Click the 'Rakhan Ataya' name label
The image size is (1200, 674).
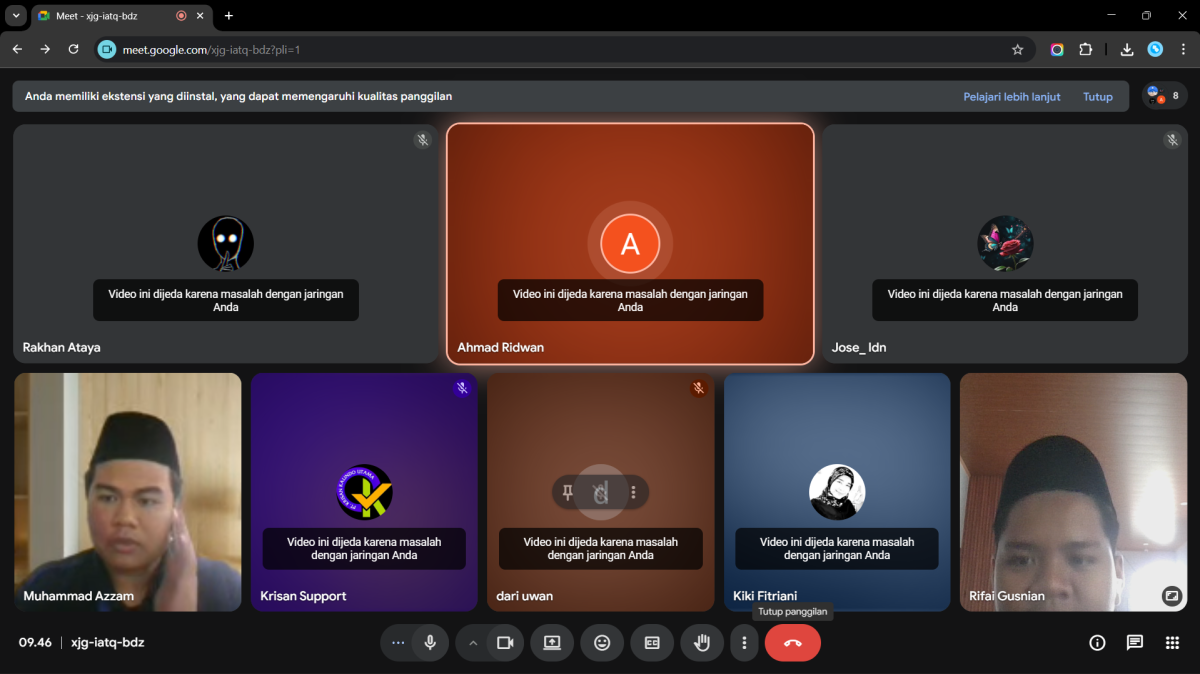[62, 348]
